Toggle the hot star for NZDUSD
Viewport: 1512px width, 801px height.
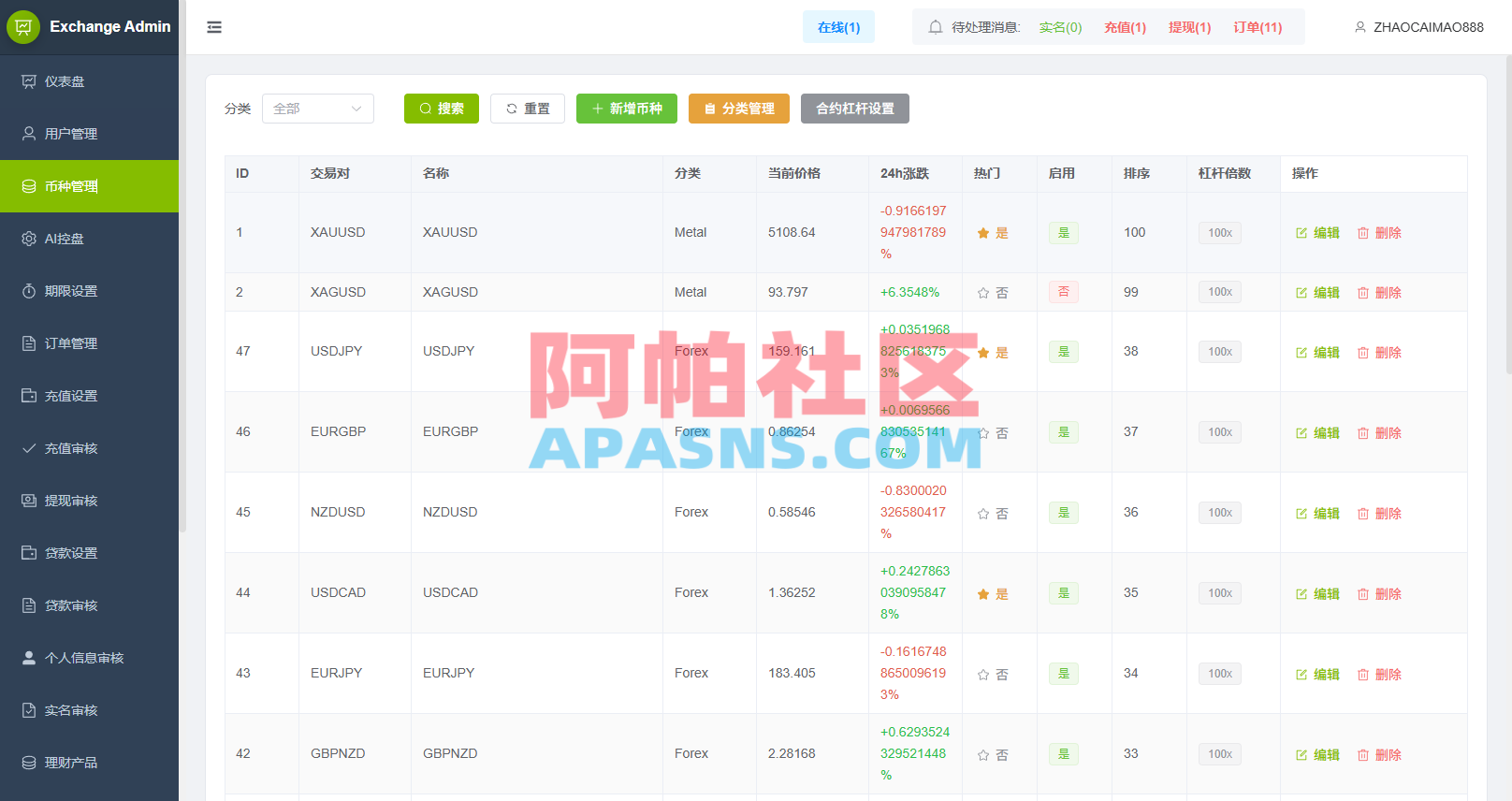coord(983,514)
